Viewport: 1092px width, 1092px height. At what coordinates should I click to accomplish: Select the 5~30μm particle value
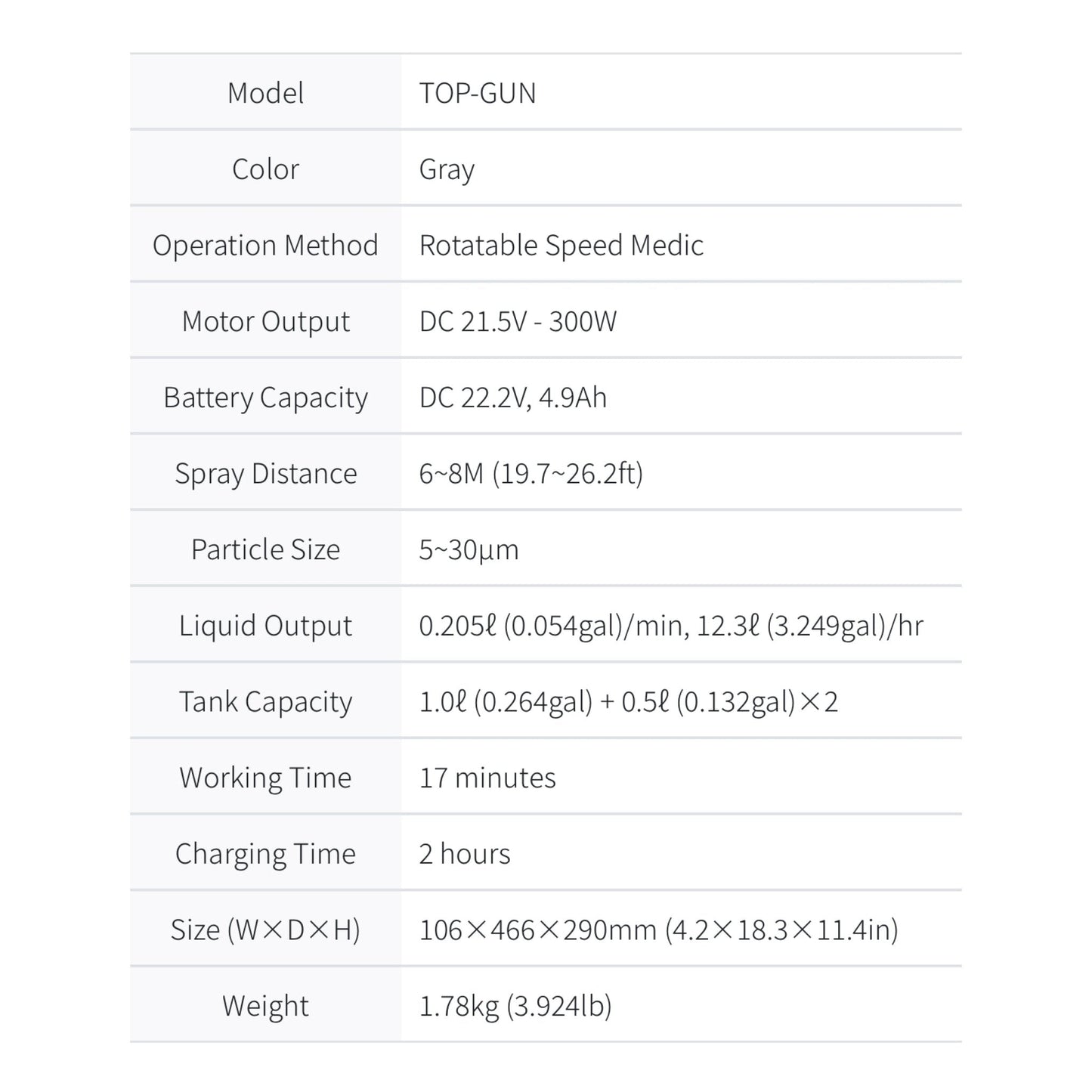[x=469, y=549]
